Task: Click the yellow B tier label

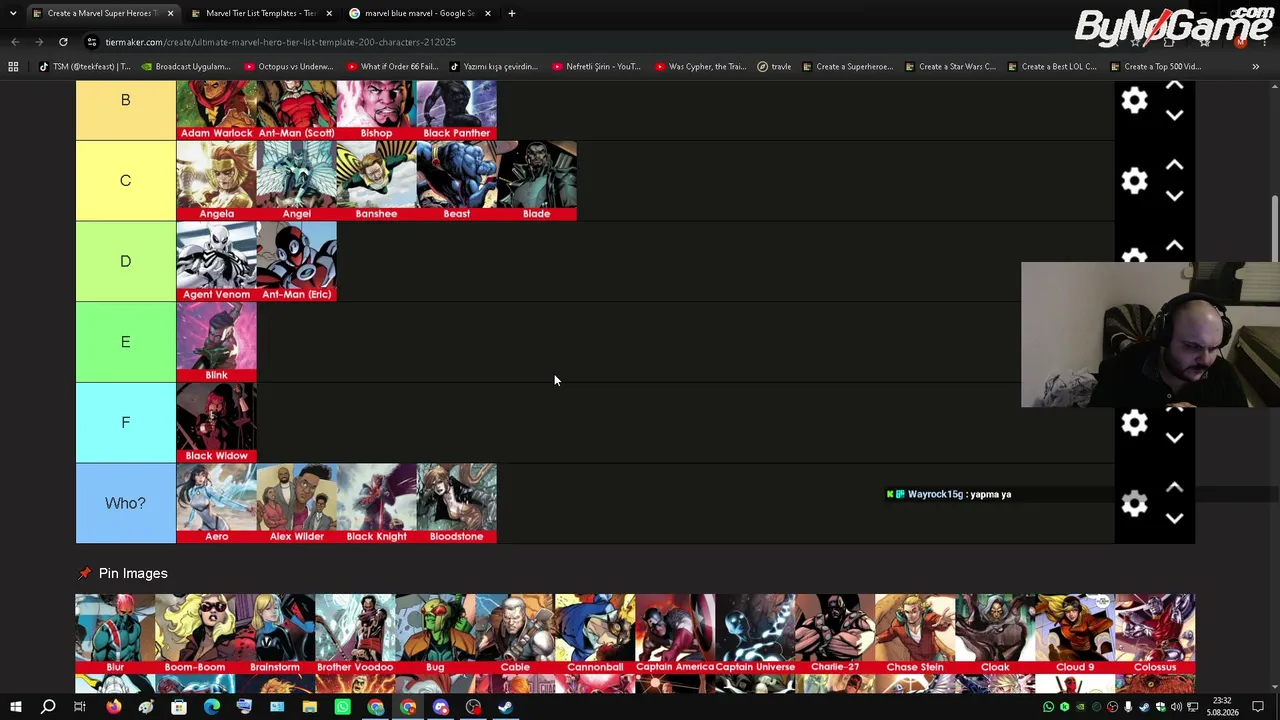Action: point(125,110)
